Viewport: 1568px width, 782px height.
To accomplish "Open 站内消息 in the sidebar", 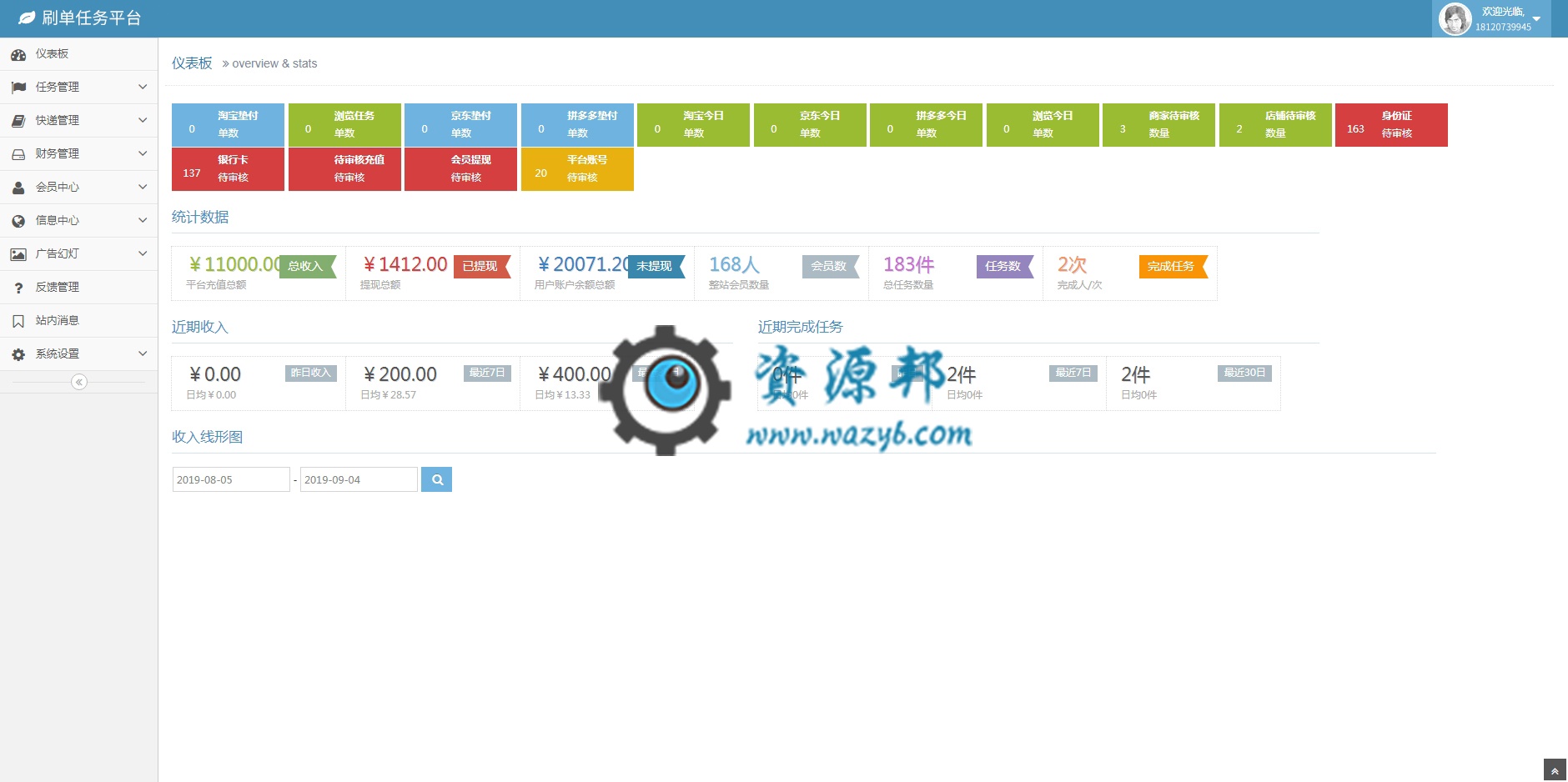I will (x=78, y=320).
